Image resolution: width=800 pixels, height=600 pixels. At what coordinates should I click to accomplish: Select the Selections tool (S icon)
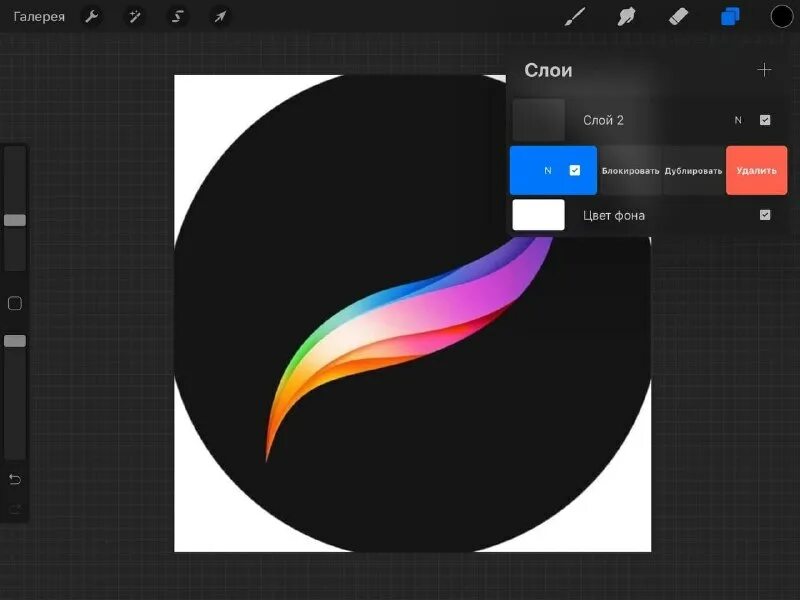[176, 16]
